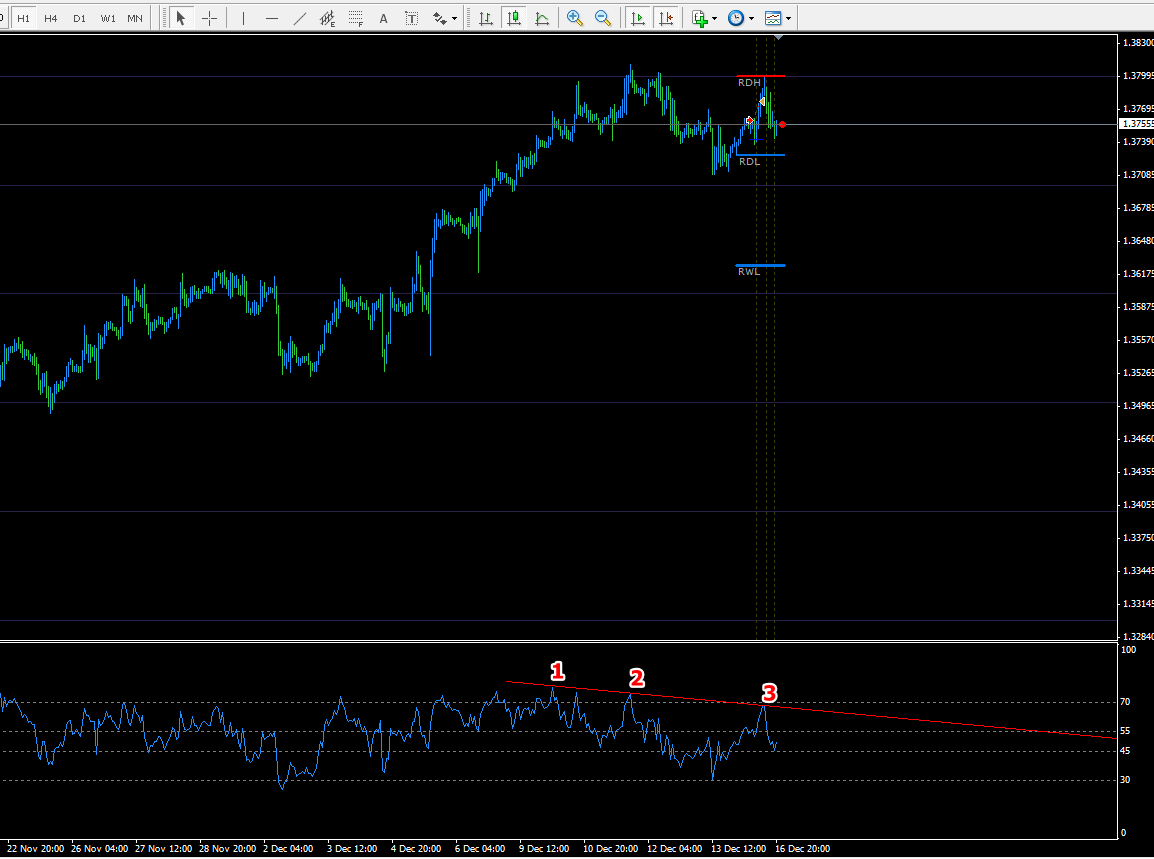Click the '22 Nov 20:00' time label

35,849
